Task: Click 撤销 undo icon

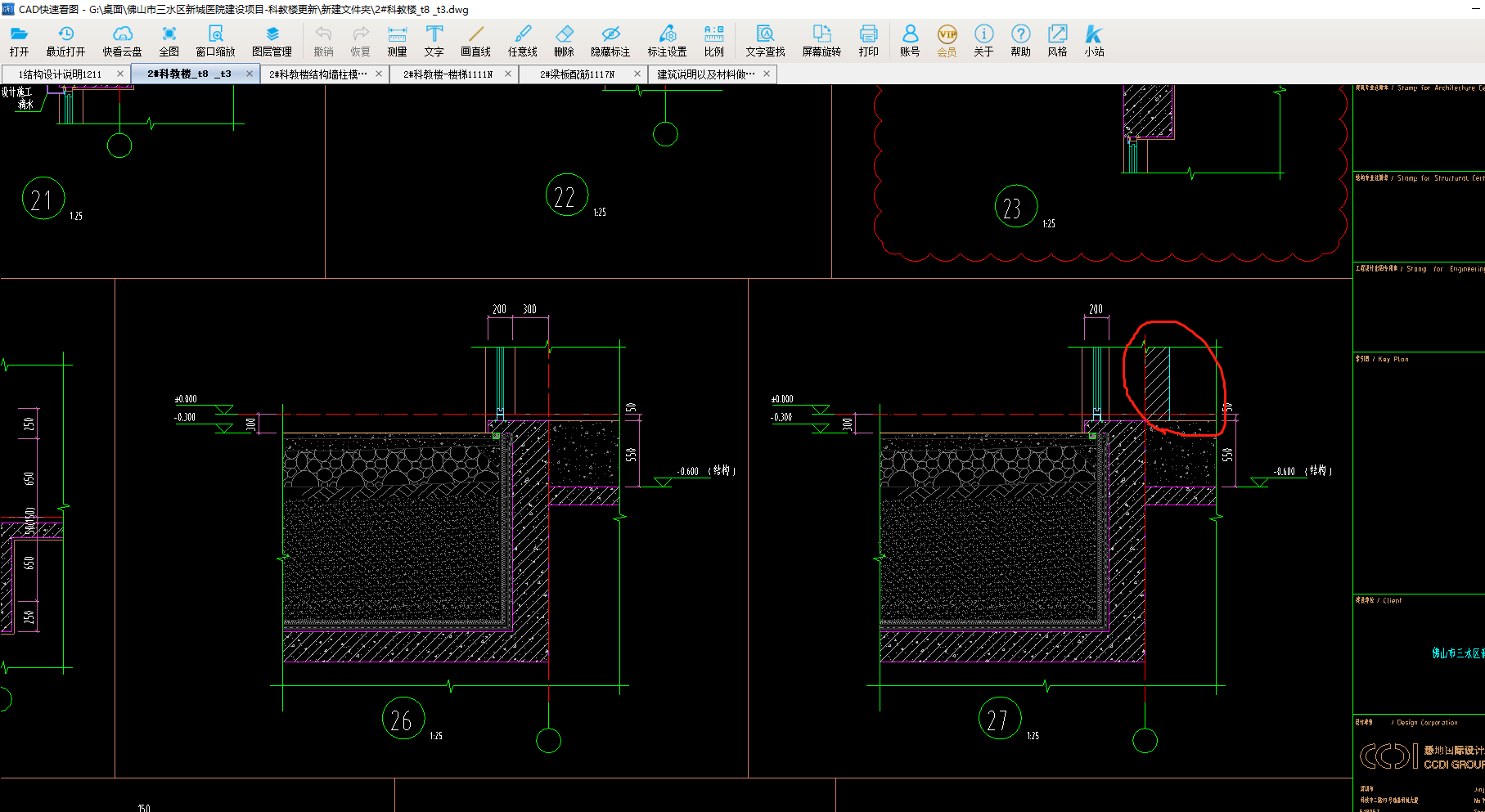Action: pyautogui.click(x=324, y=40)
